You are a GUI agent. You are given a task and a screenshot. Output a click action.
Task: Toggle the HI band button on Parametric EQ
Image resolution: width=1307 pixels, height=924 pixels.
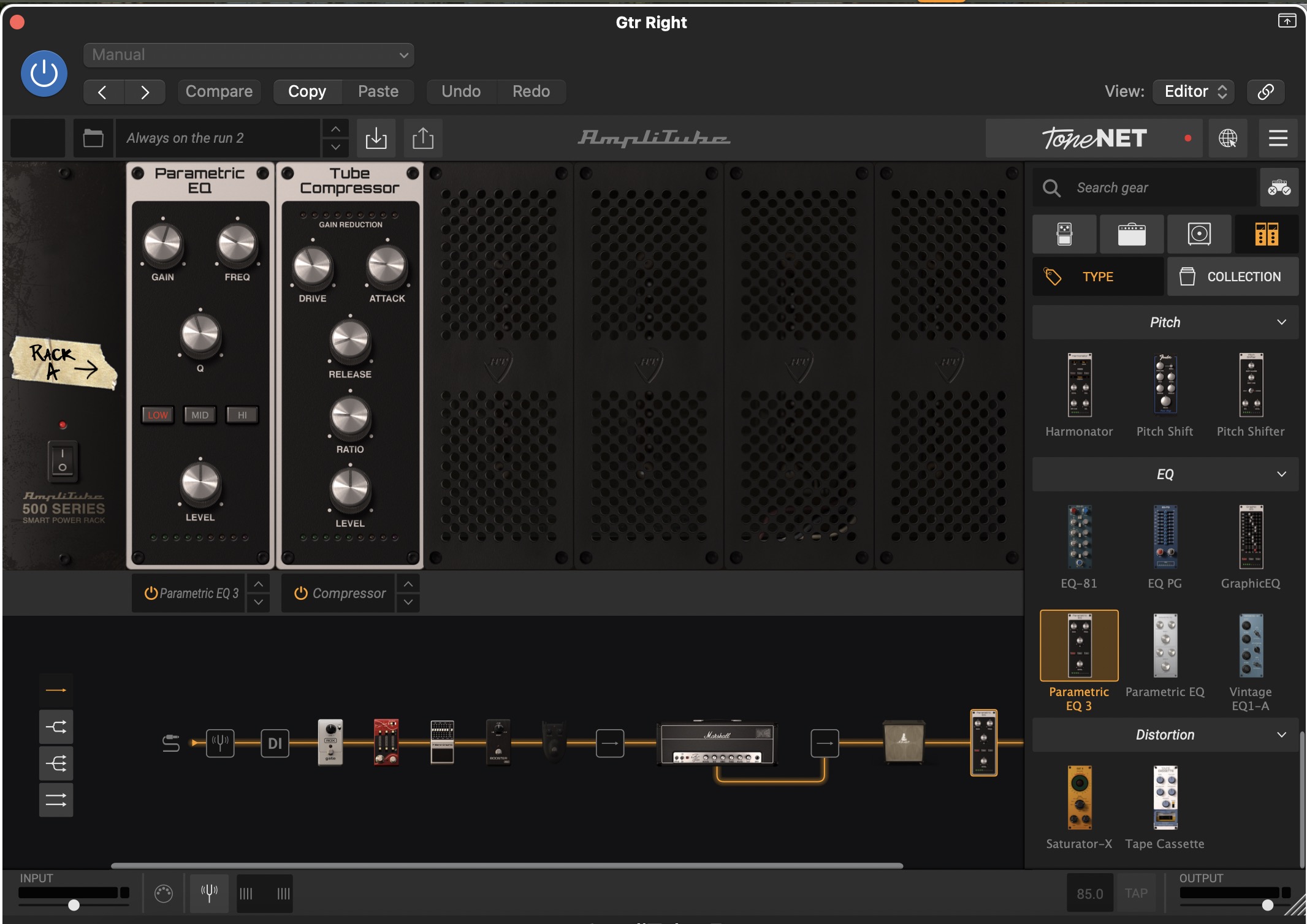pyautogui.click(x=242, y=415)
